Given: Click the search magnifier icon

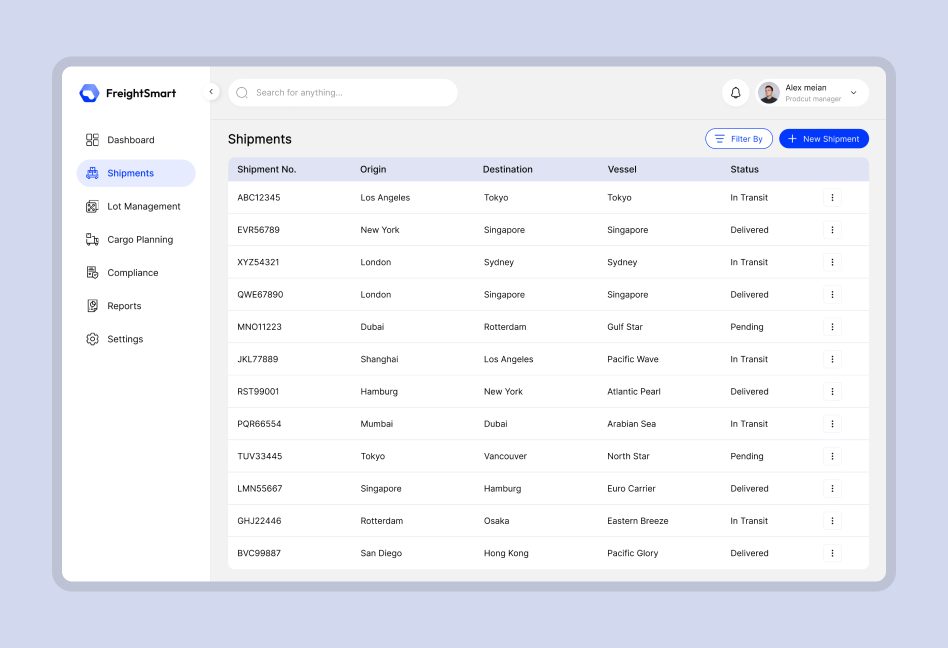Looking at the screenshot, I should click(242, 93).
